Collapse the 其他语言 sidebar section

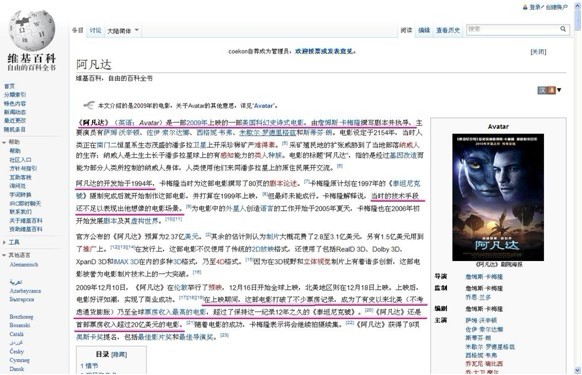[4, 255]
